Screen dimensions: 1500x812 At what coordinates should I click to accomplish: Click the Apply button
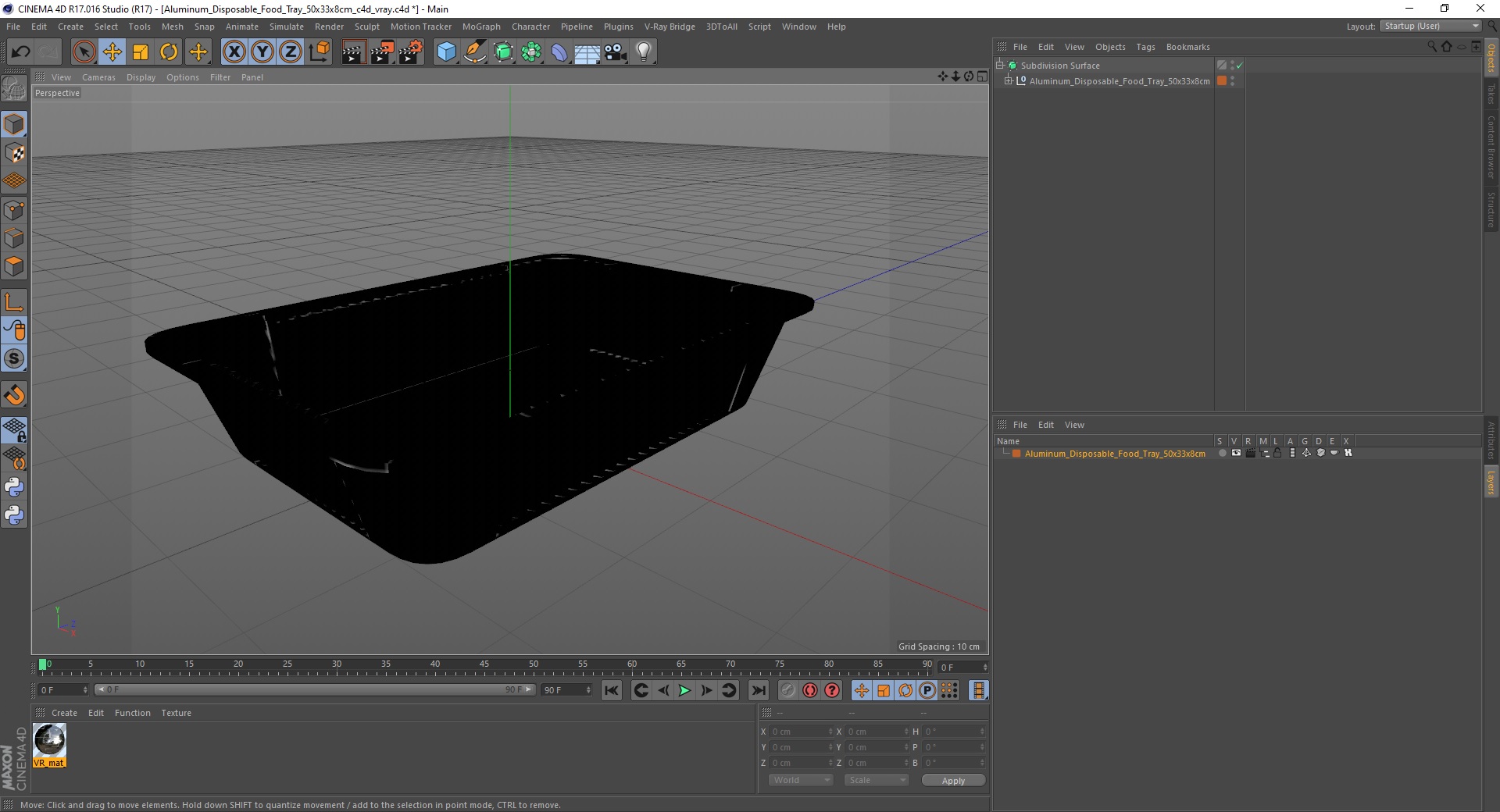(x=953, y=781)
